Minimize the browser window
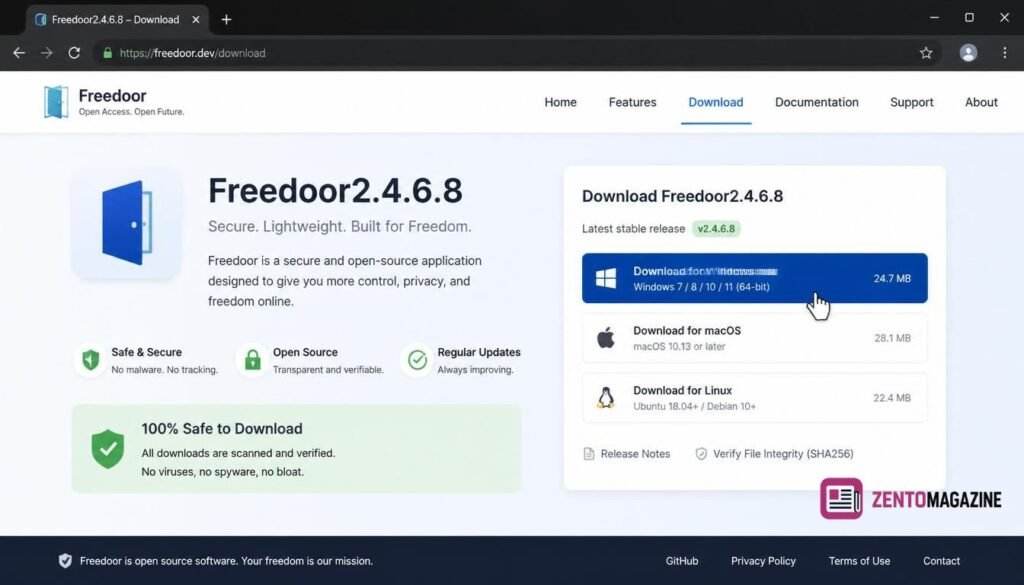This screenshot has height=585, width=1024. click(x=935, y=18)
